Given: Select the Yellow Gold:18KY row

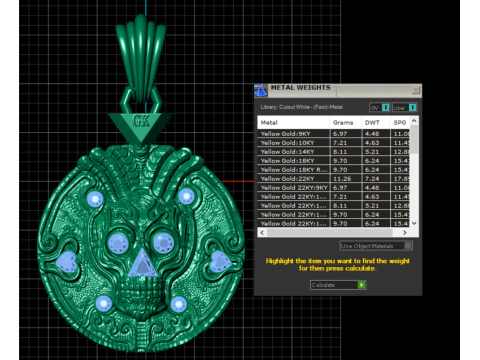Looking at the screenshot, I should point(334,161).
